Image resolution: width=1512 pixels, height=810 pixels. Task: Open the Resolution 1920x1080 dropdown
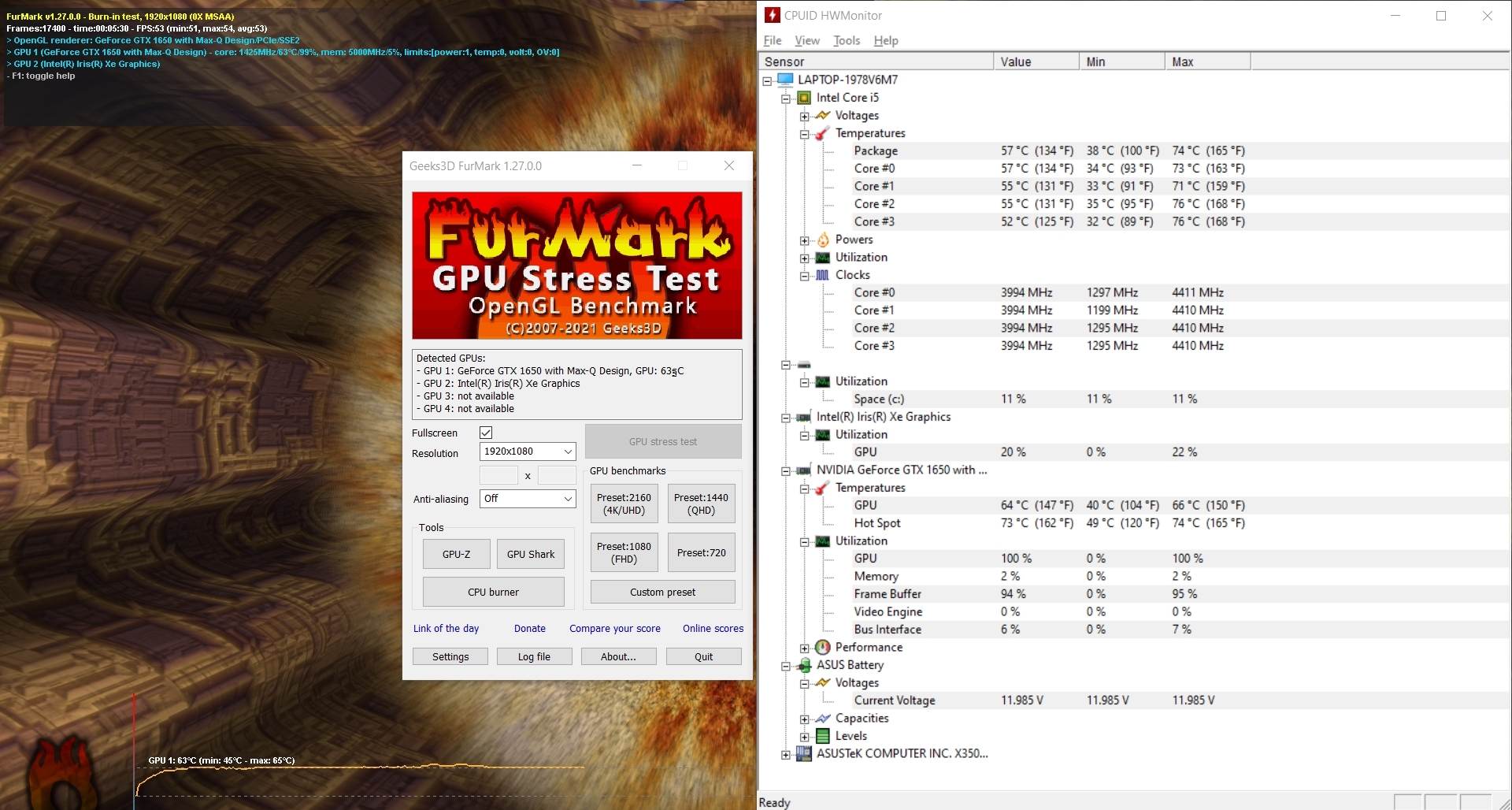(x=528, y=451)
